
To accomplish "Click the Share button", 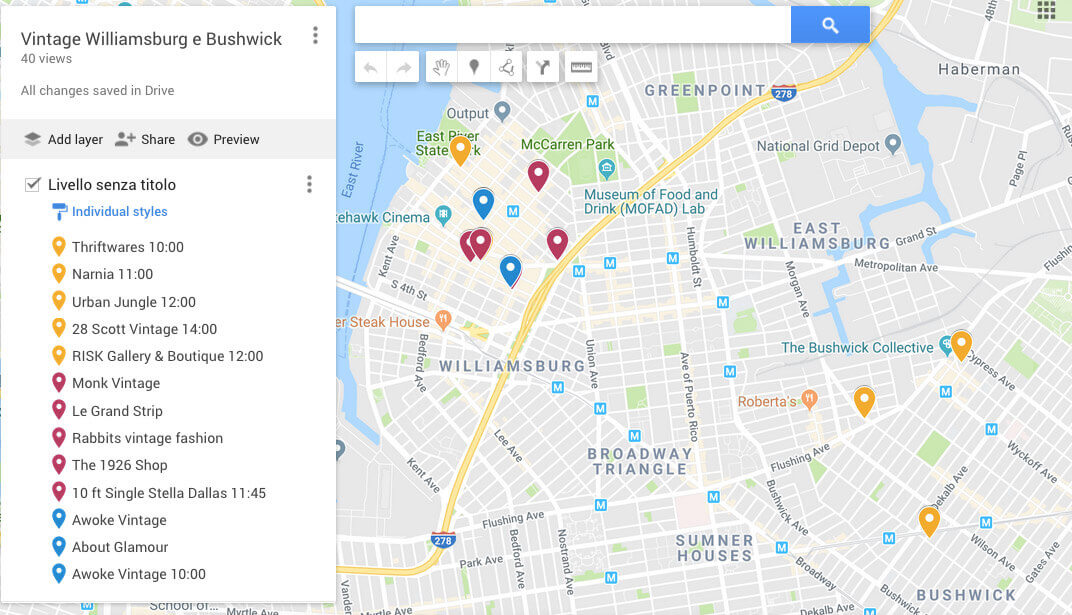I will click(145, 139).
